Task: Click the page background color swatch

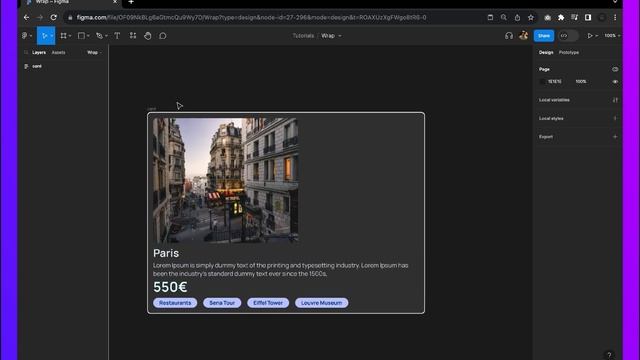Action: click(x=542, y=82)
